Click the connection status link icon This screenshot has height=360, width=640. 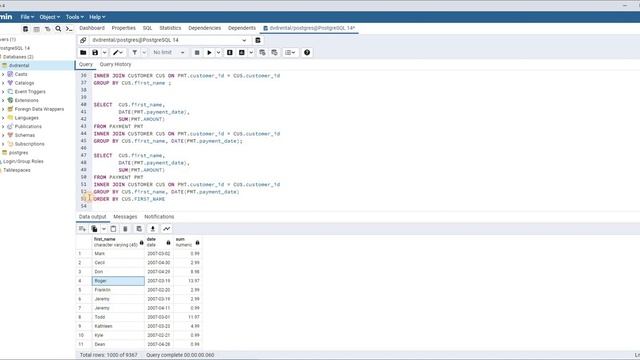point(83,40)
